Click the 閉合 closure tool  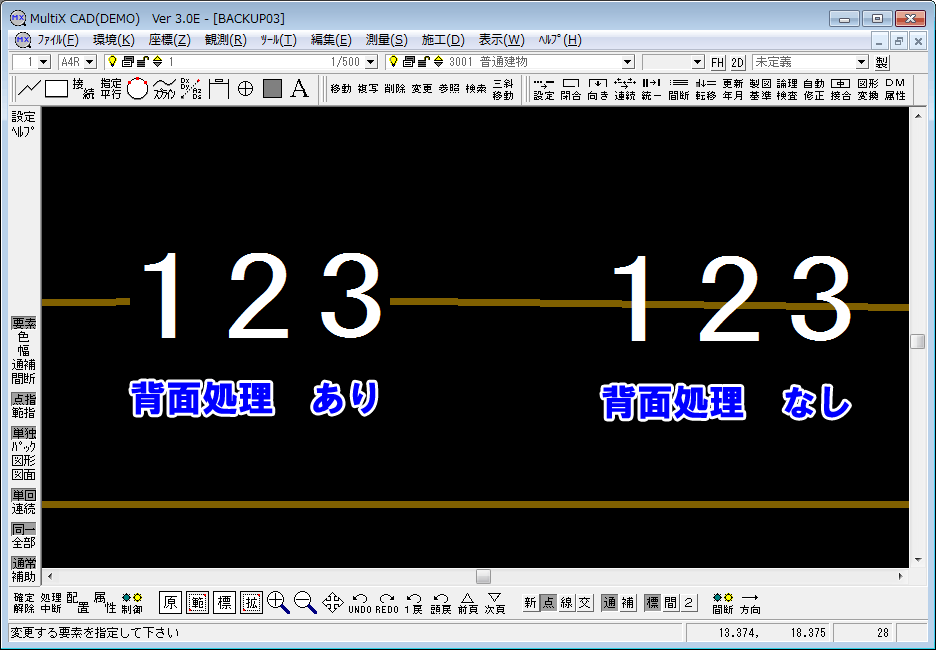click(571, 90)
